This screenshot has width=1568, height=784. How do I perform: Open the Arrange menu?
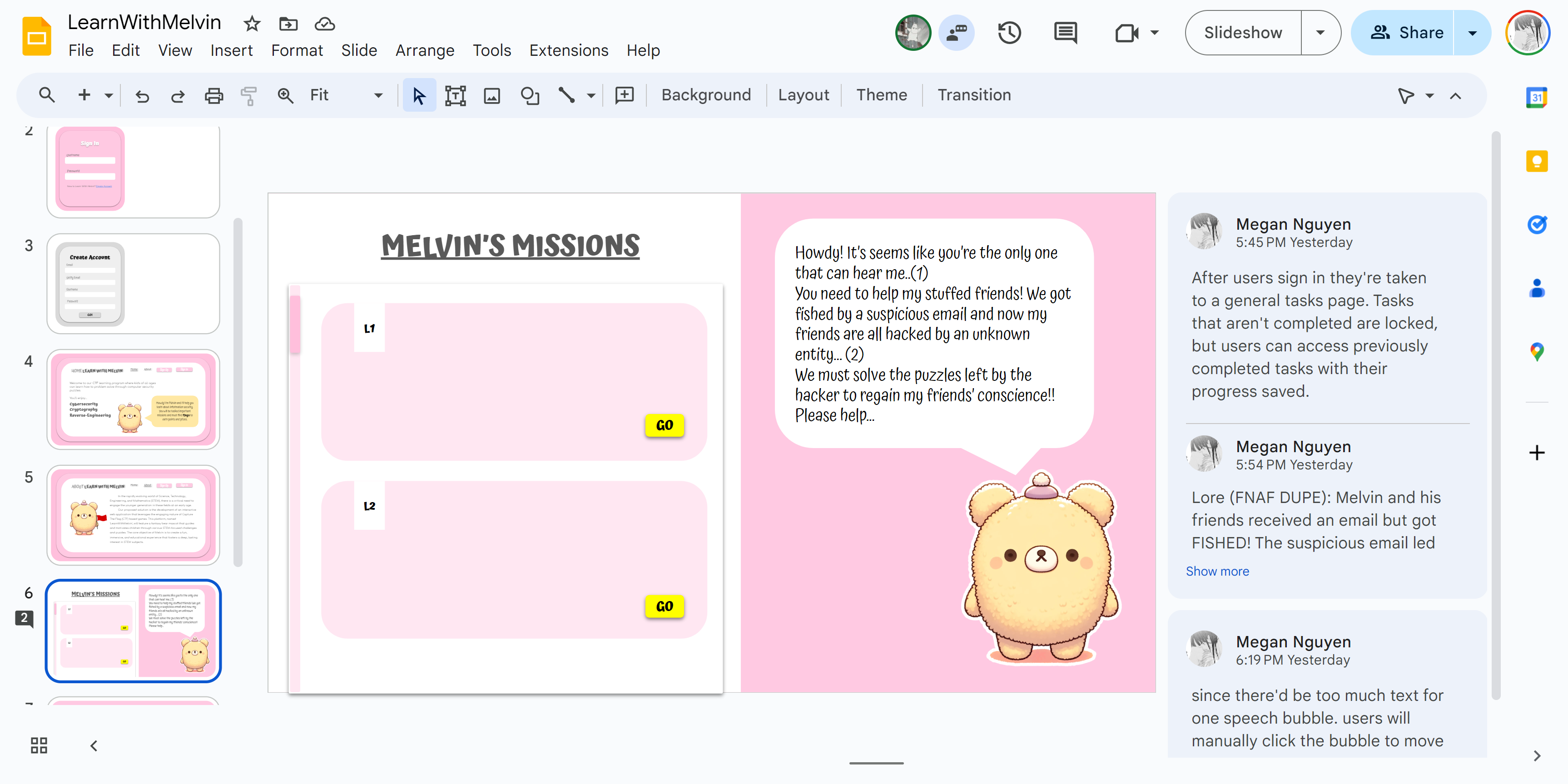(x=424, y=50)
